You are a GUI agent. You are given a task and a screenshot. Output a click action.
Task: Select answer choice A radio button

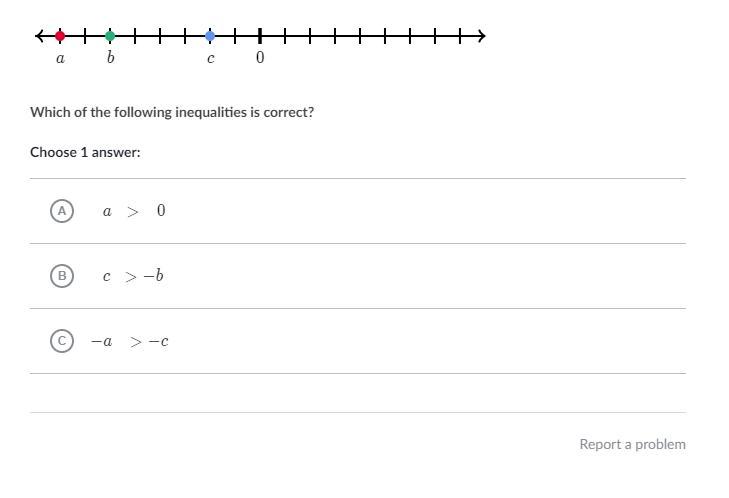click(x=62, y=211)
